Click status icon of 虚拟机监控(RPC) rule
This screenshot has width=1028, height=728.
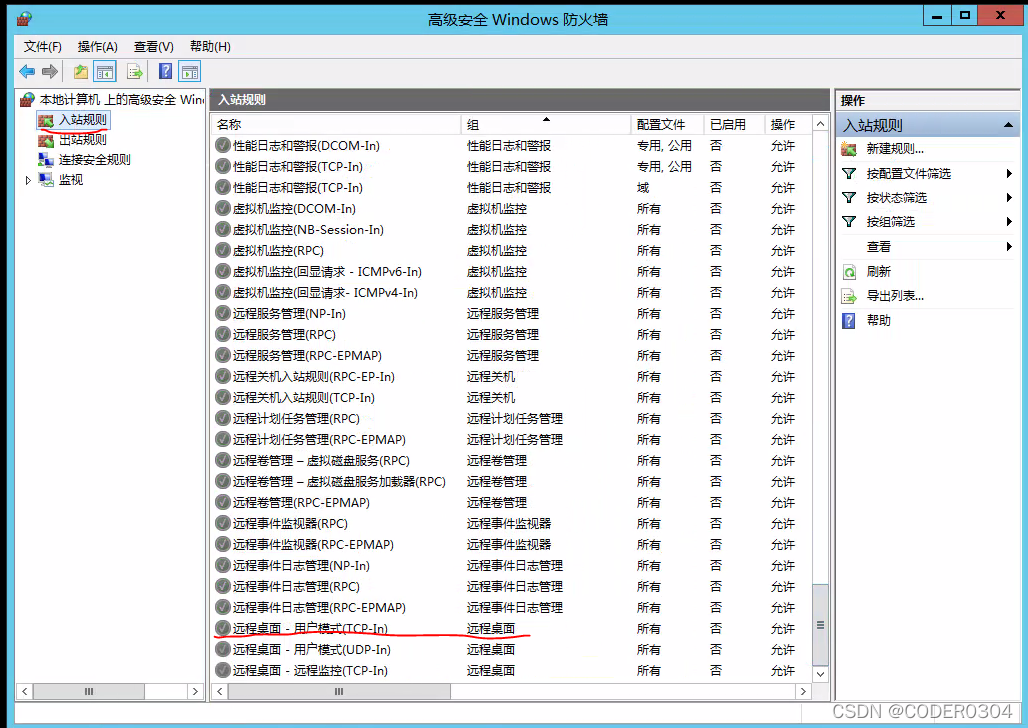tap(223, 251)
